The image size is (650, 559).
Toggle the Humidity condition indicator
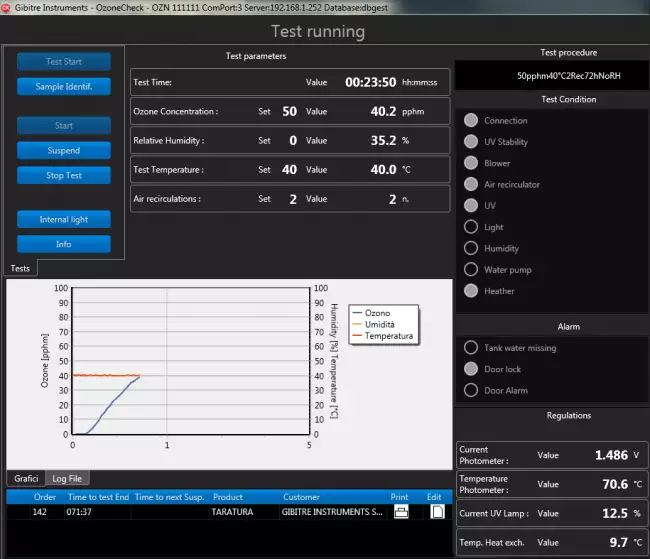click(471, 248)
